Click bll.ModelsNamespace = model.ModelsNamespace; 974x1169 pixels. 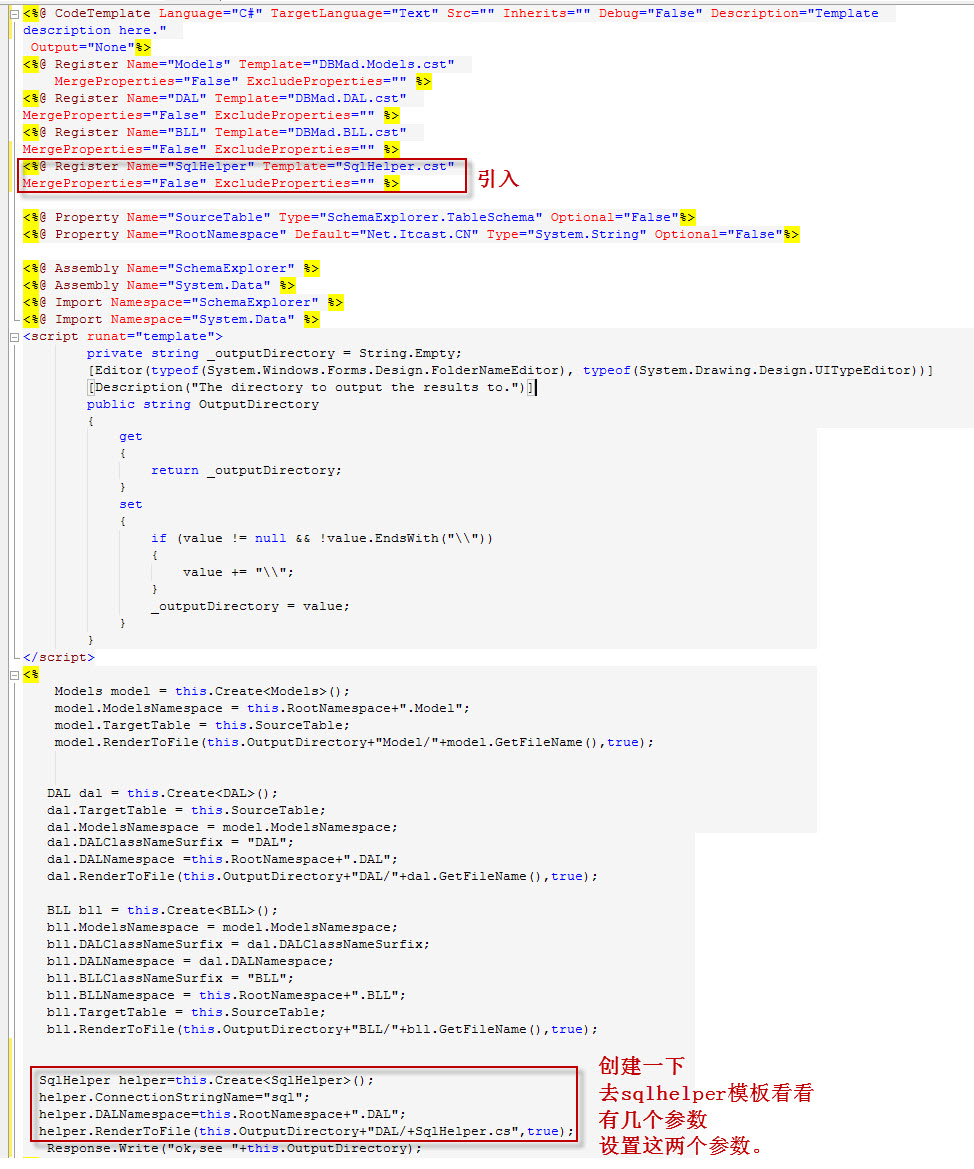coord(222,928)
